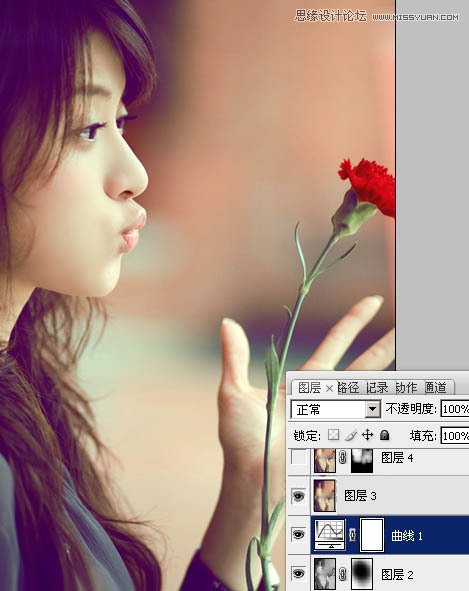Click the lock position move icon
The height and width of the screenshot is (591, 469).
[x=367, y=435]
